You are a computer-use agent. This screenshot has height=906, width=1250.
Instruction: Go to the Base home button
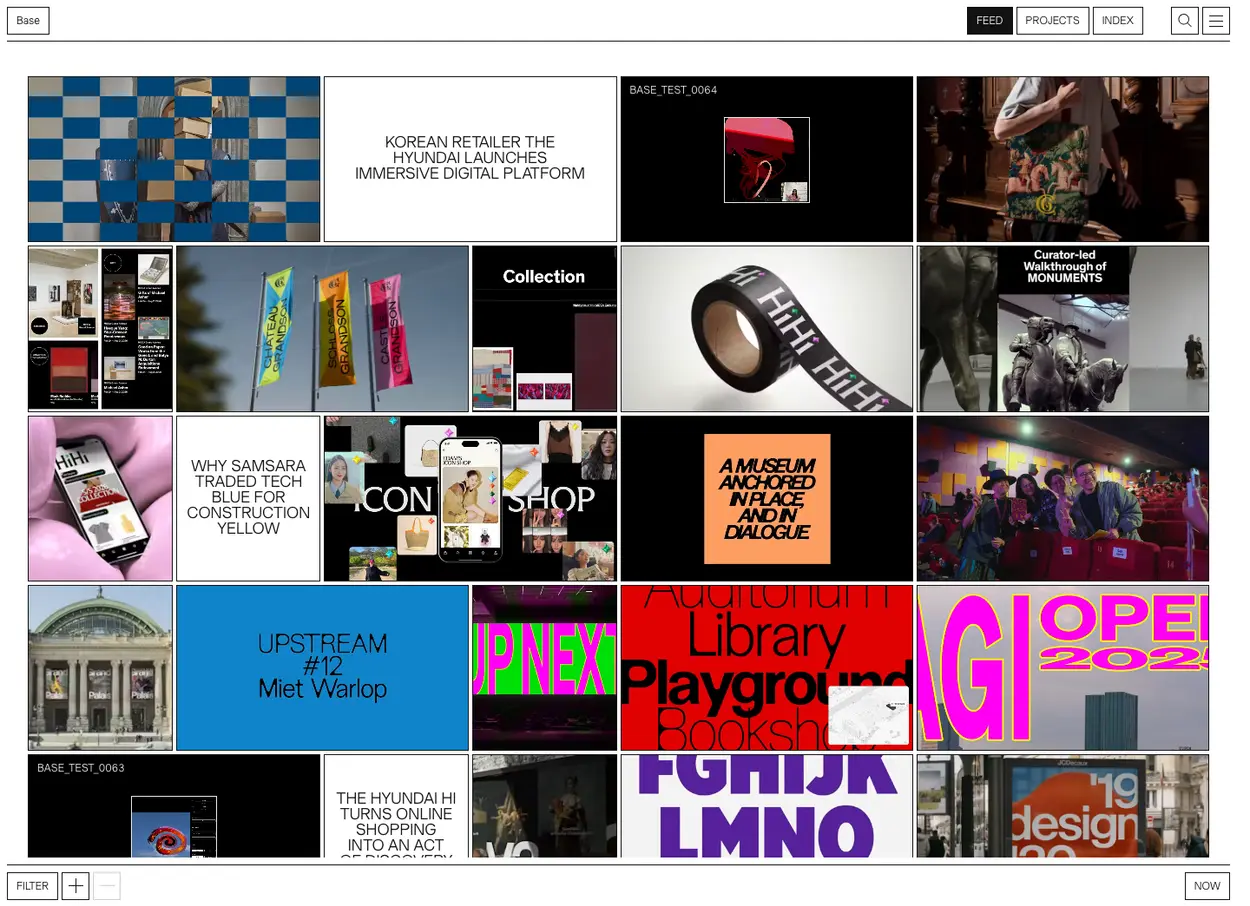tap(28, 20)
